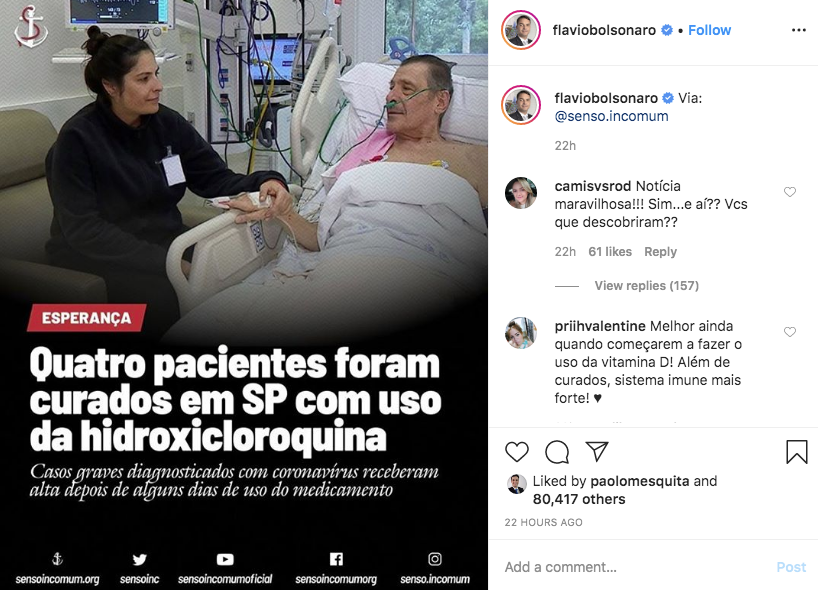Image resolution: width=818 pixels, height=590 pixels.
Task: Like priihvalentine's comment heart
Action: pyautogui.click(x=790, y=332)
